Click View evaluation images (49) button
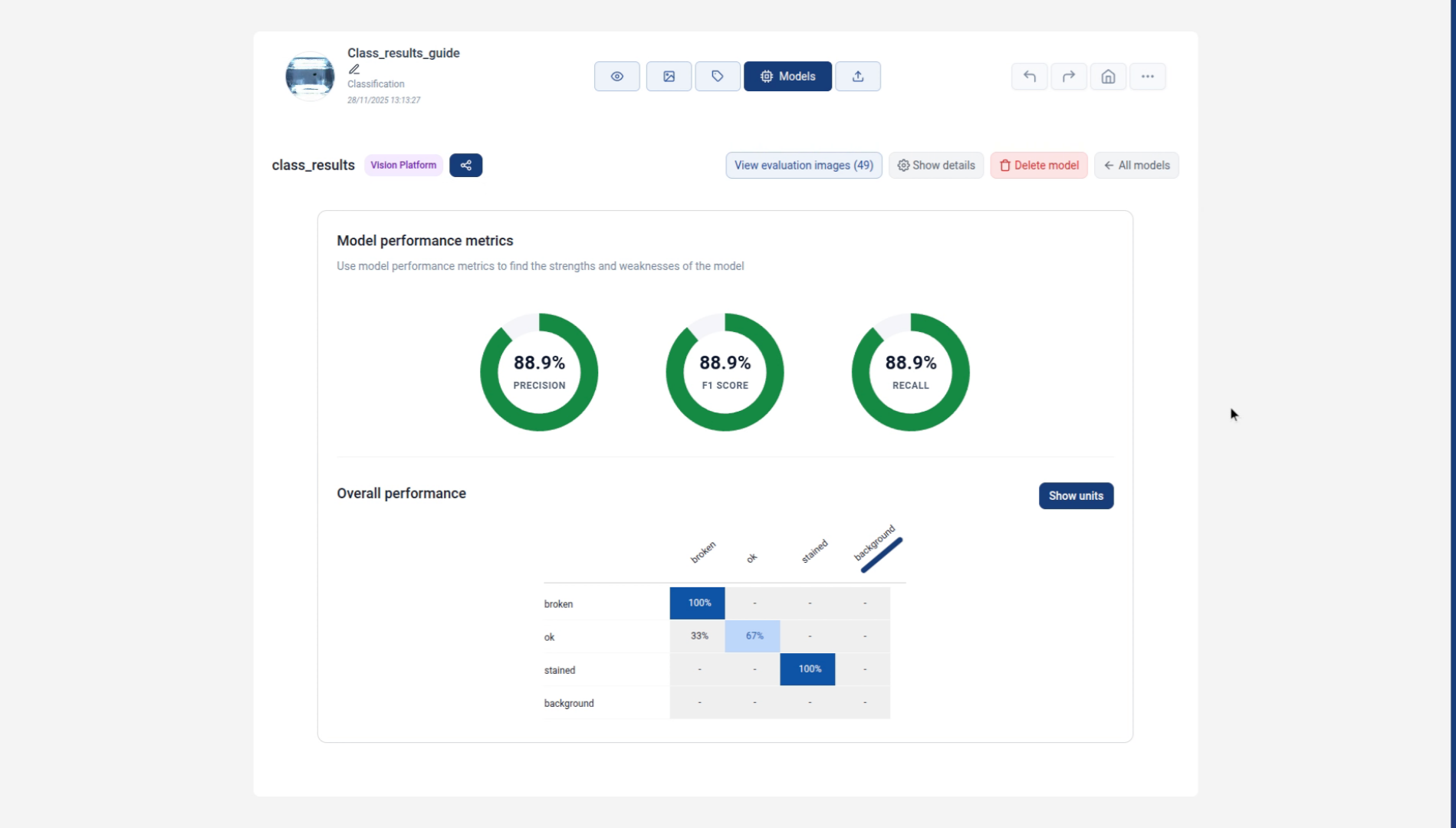Image resolution: width=1456 pixels, height=828 pixels. (804, 166)
